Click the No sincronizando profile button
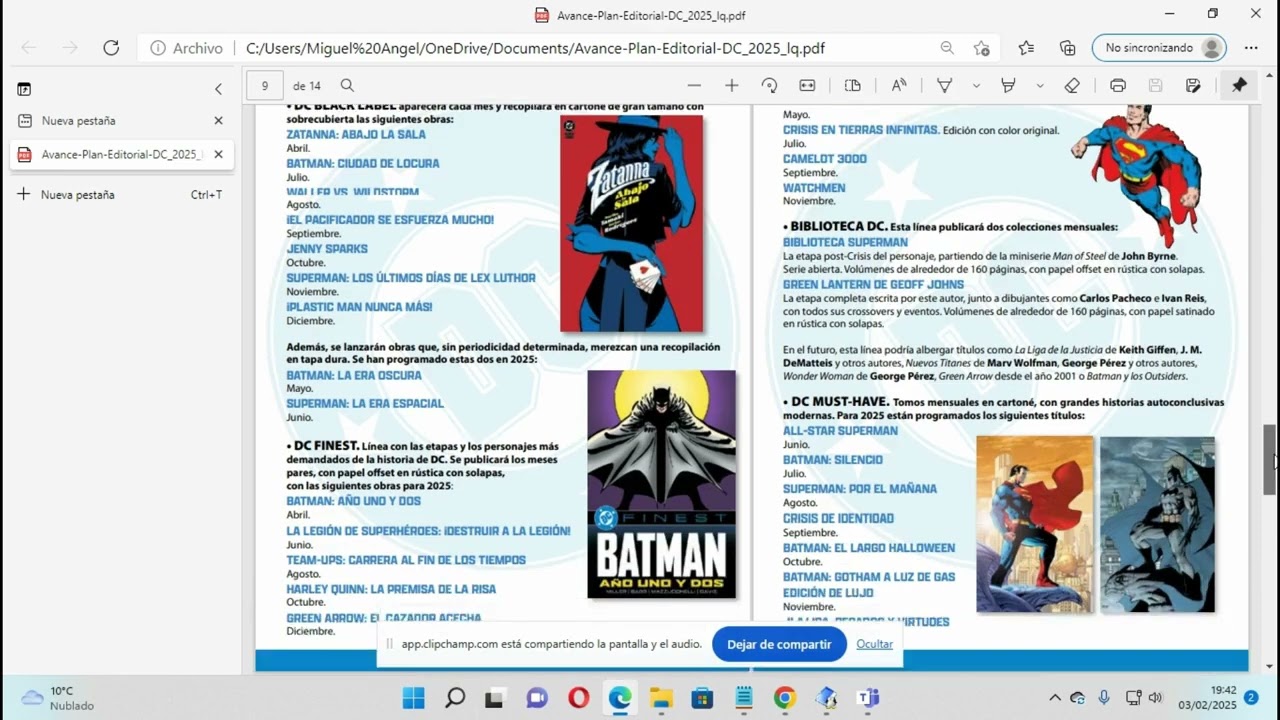The width and height of the screenshot is (1280, 720). (x=1159, y=48)
